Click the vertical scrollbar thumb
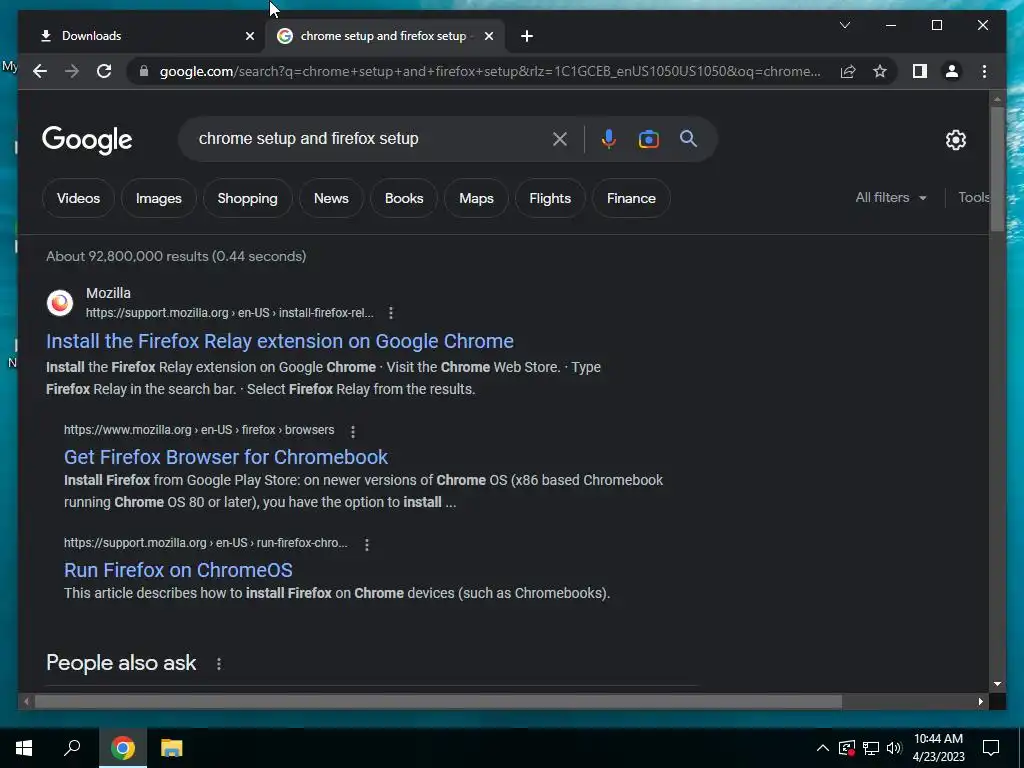The width and height of the screenshot is (1024, 768). [x=997, y=169]
